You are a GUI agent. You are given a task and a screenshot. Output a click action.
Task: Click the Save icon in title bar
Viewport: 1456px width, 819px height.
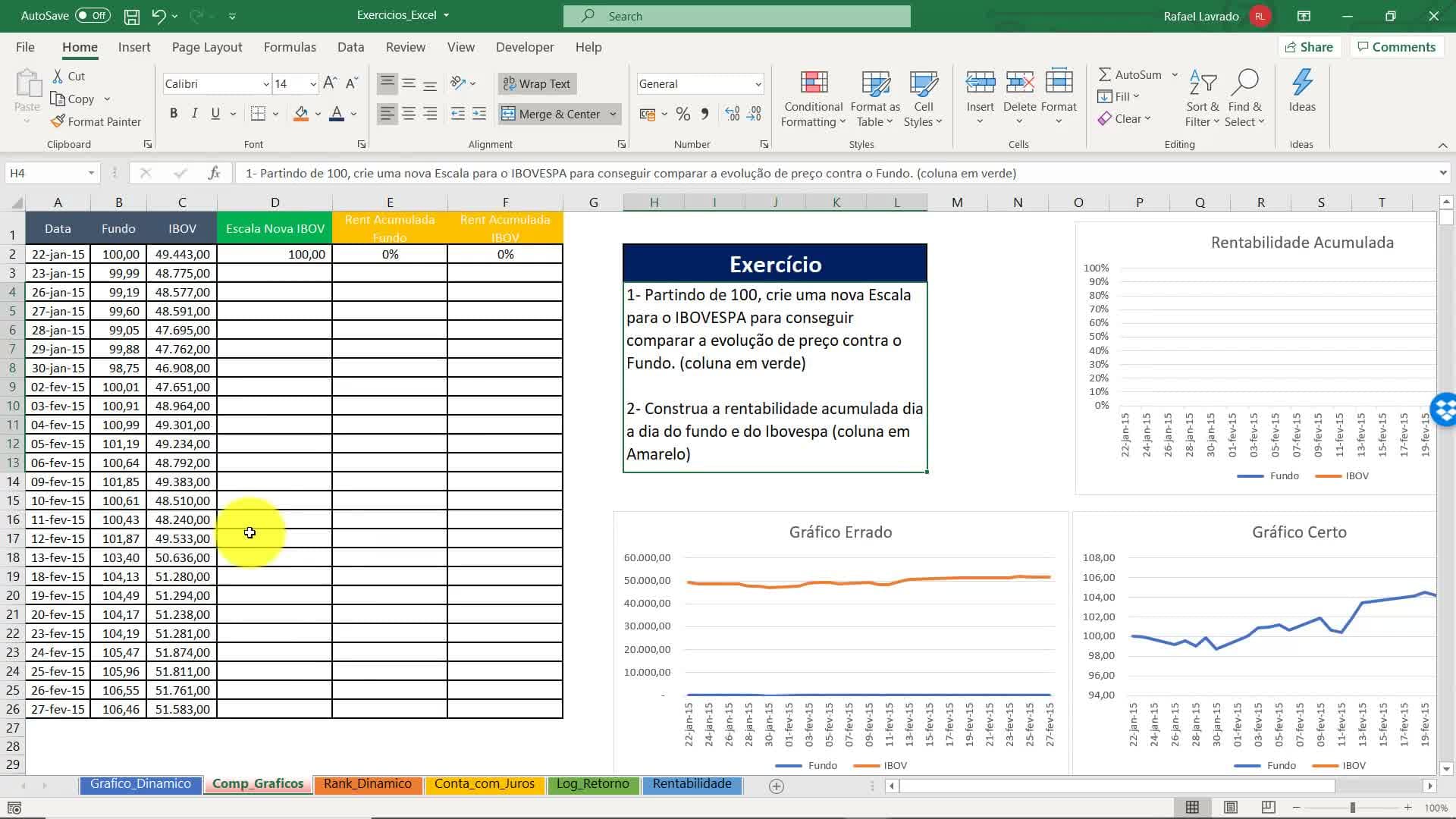click(131, 16)
